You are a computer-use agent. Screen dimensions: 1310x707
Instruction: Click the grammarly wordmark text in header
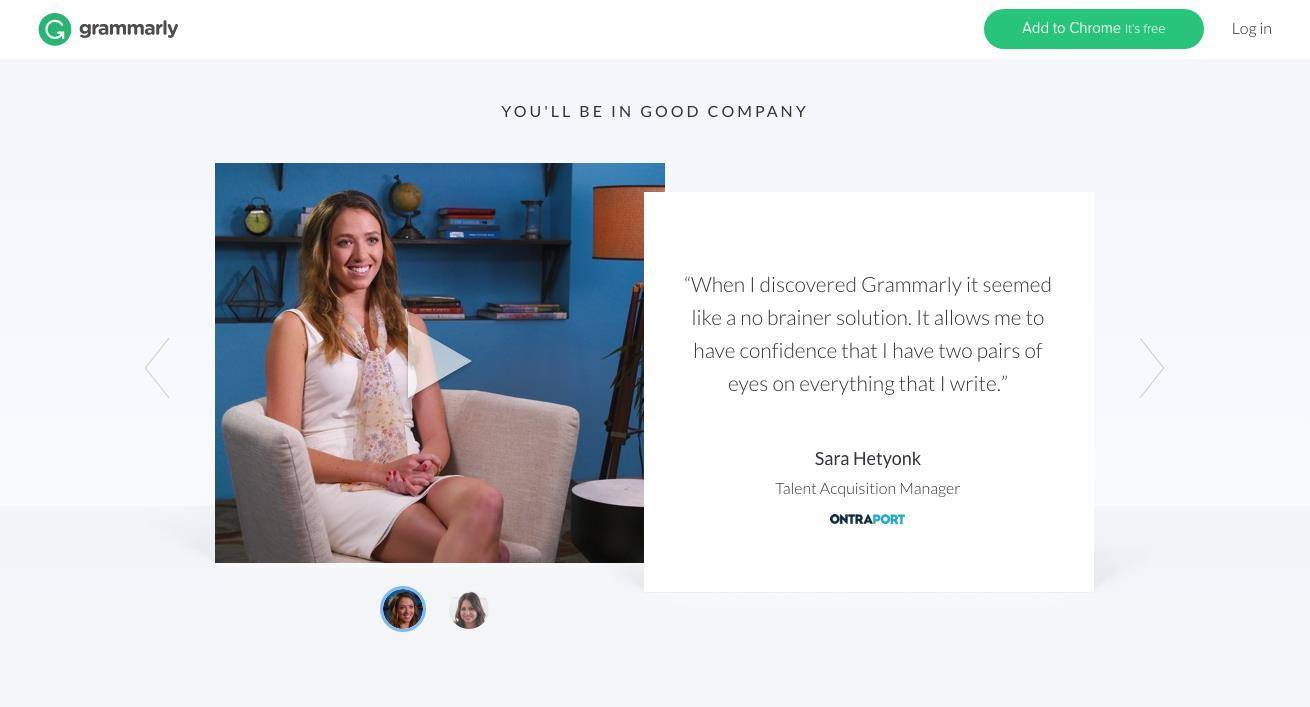tap(128, 28)
